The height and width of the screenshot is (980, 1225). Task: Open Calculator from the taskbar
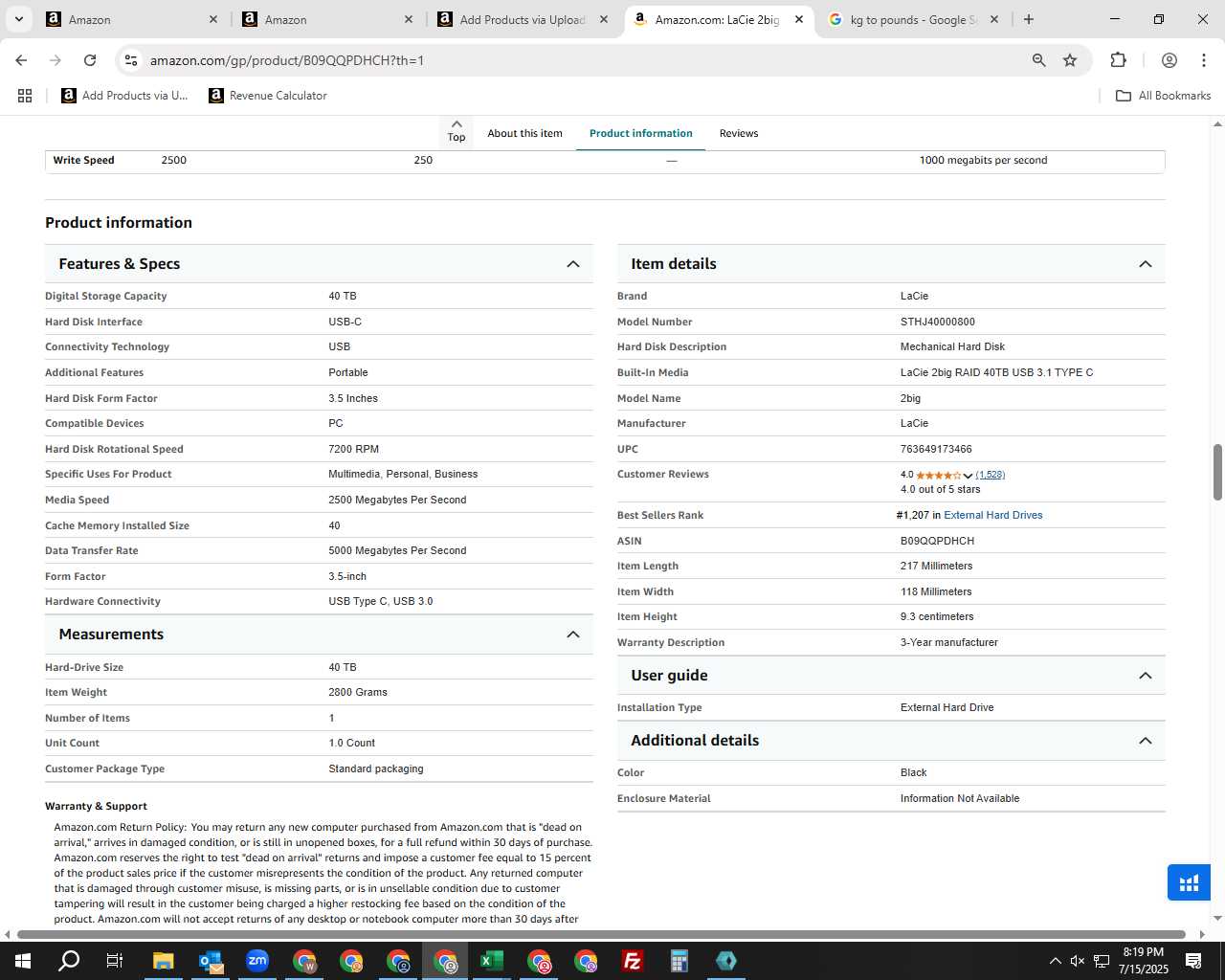pyautogui.click(x=679, y=961)
